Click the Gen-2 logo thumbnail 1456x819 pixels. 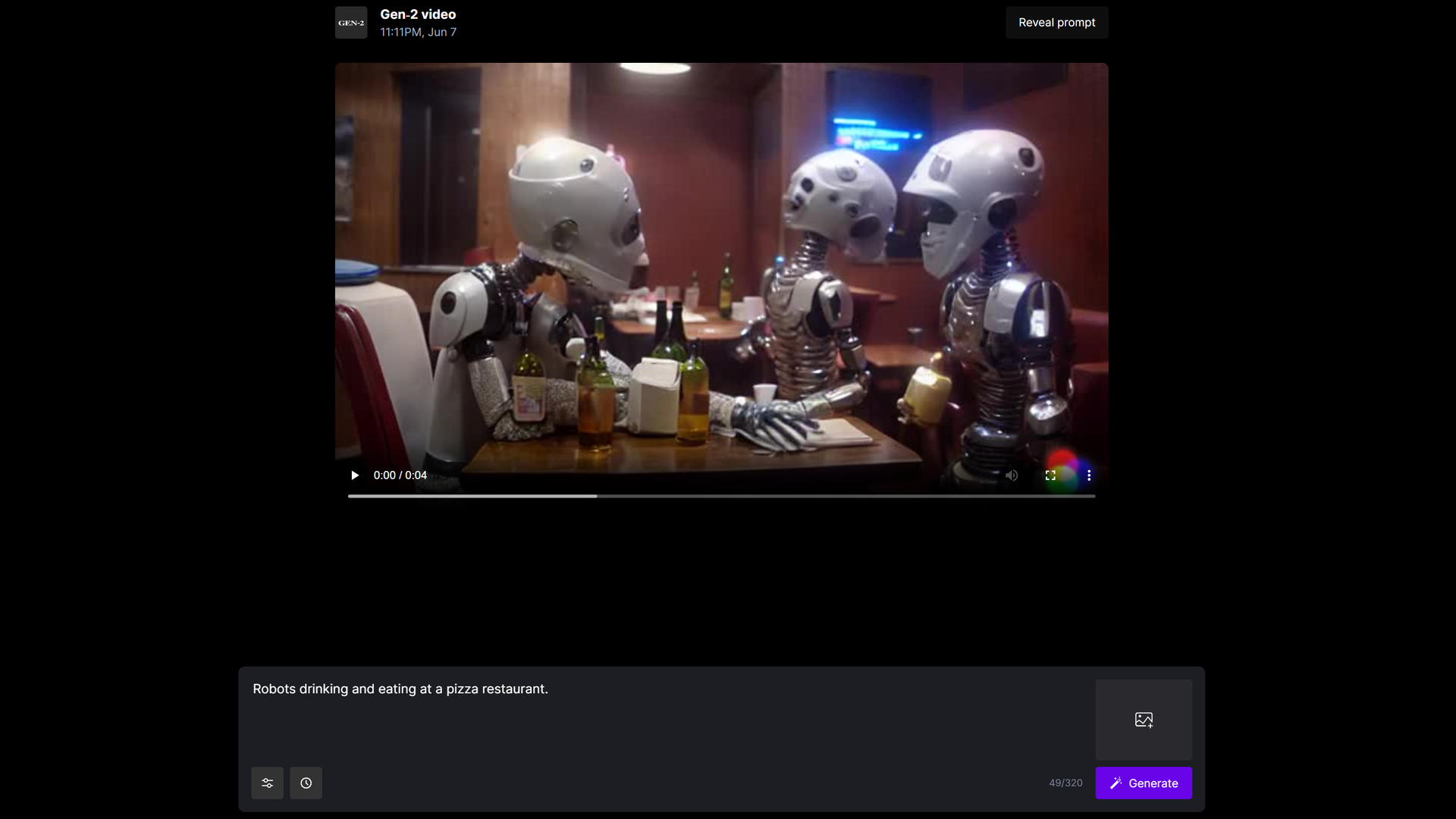350,22
